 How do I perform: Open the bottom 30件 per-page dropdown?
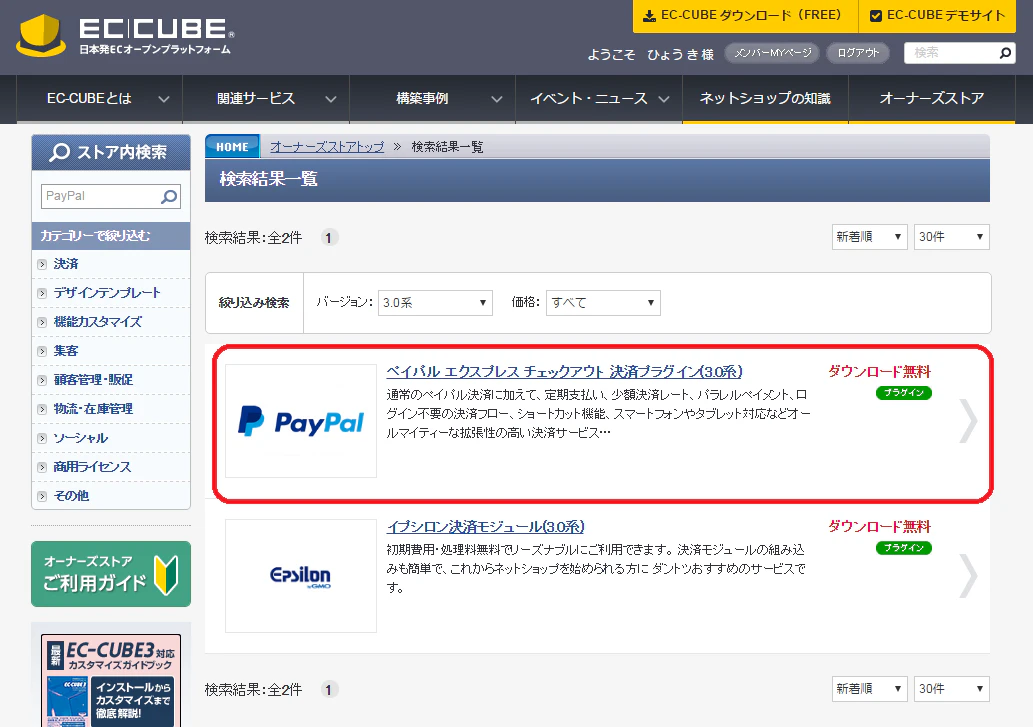click(951, 689)
